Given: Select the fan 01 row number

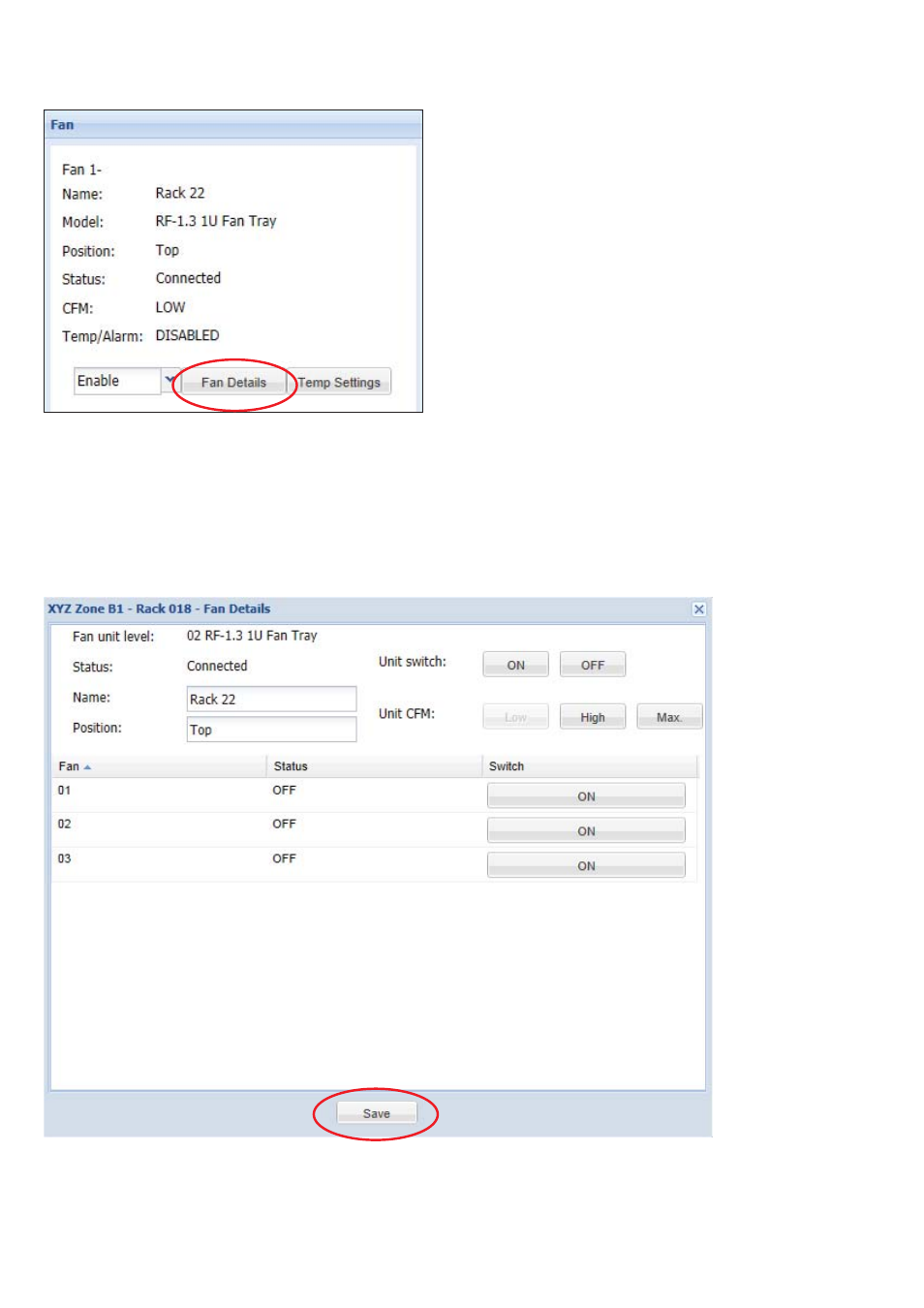Looking at the screenshot, I should coord(64,791).
